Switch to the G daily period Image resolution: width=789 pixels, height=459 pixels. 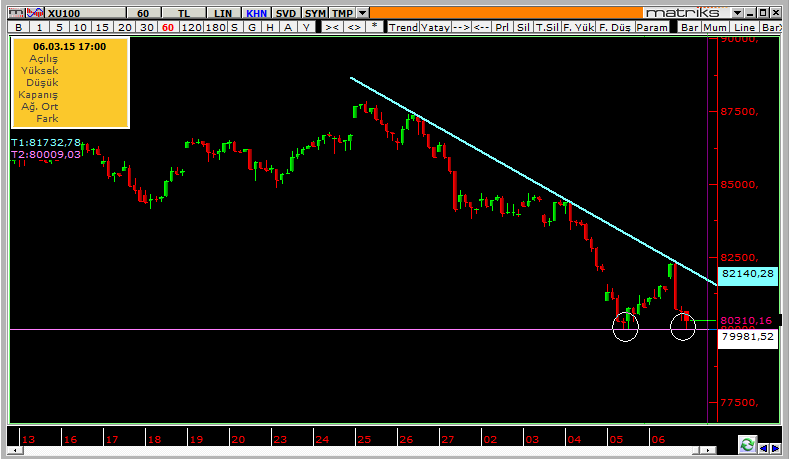click(x=252, y=27)
